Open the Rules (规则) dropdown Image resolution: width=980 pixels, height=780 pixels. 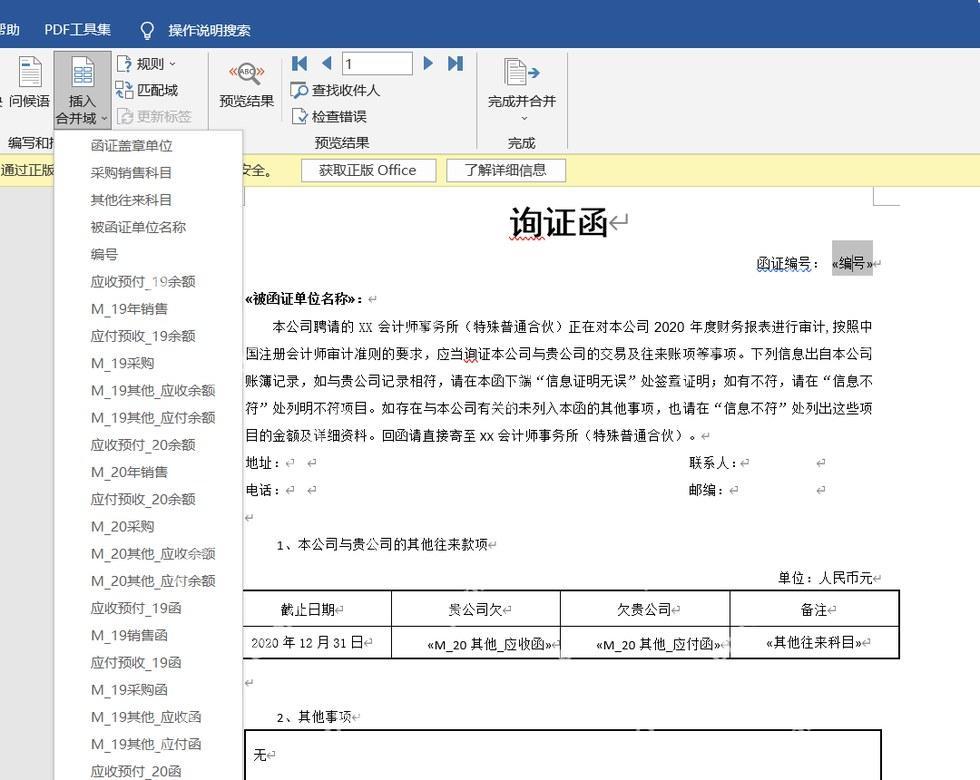pos(148,64)
